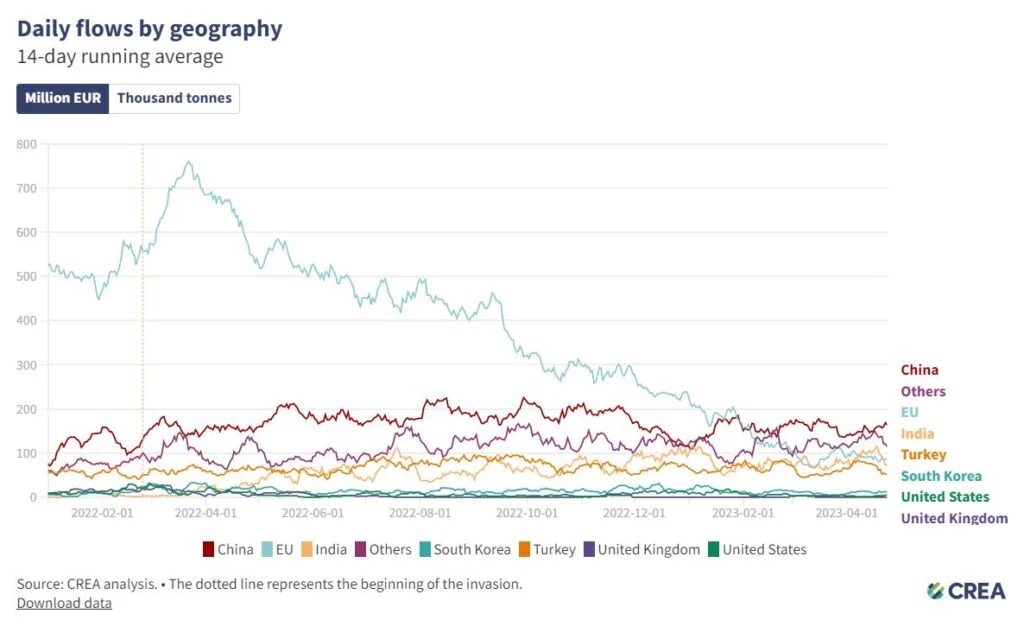
Task: Select the China line end label
Action: pos(919,370)
